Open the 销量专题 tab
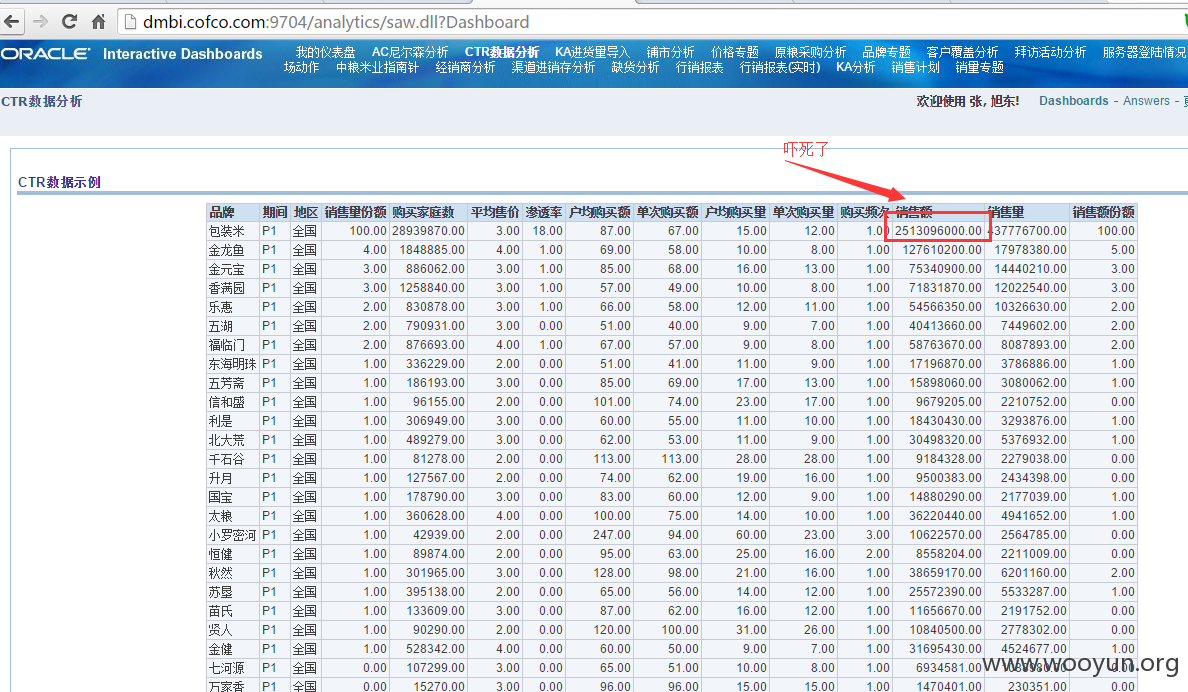The image size is (1188, 692). 980,67
